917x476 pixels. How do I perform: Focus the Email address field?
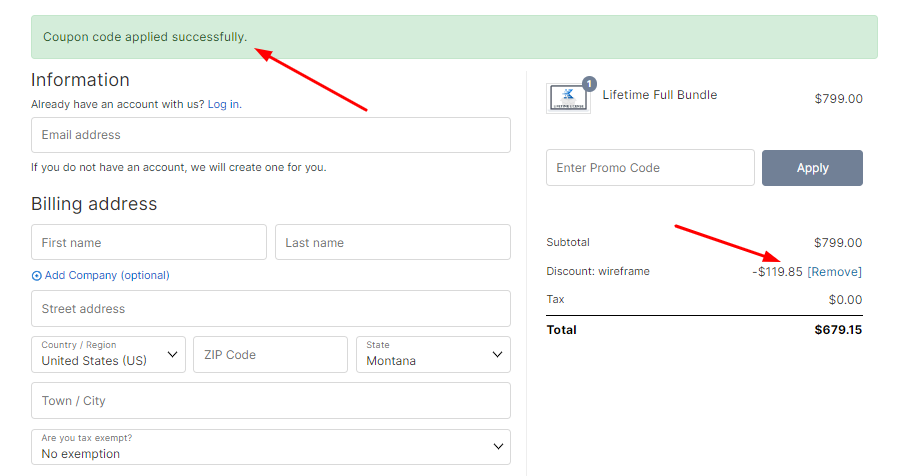coord(270,135)
